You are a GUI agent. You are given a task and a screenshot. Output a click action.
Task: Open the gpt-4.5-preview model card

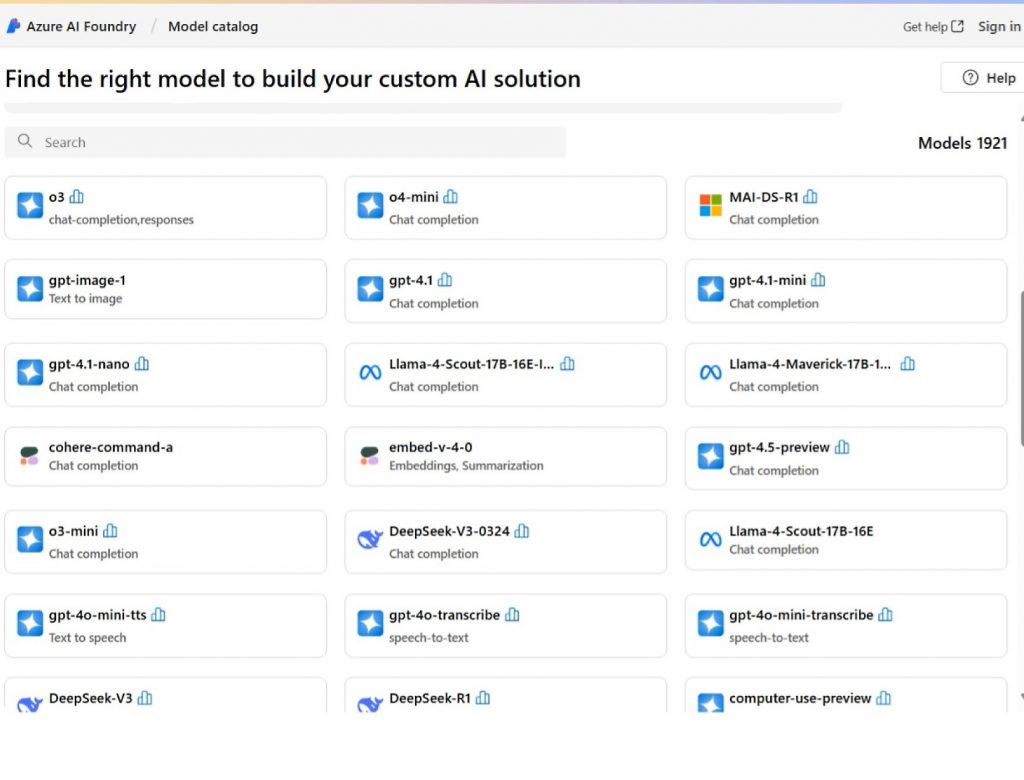(x=845, y=458)
